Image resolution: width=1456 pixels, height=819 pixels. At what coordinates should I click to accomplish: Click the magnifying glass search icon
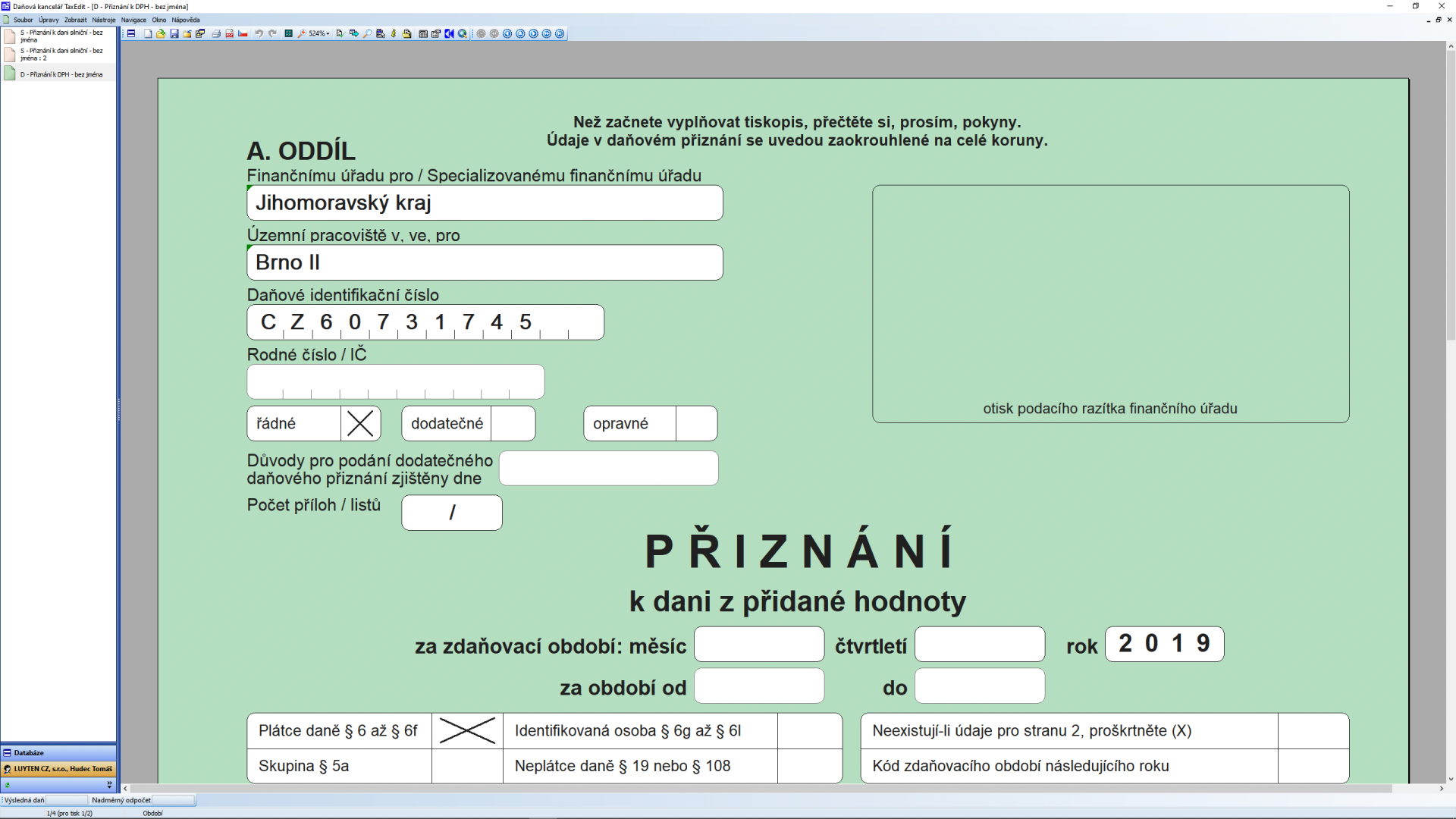click(x=367, y=33)
